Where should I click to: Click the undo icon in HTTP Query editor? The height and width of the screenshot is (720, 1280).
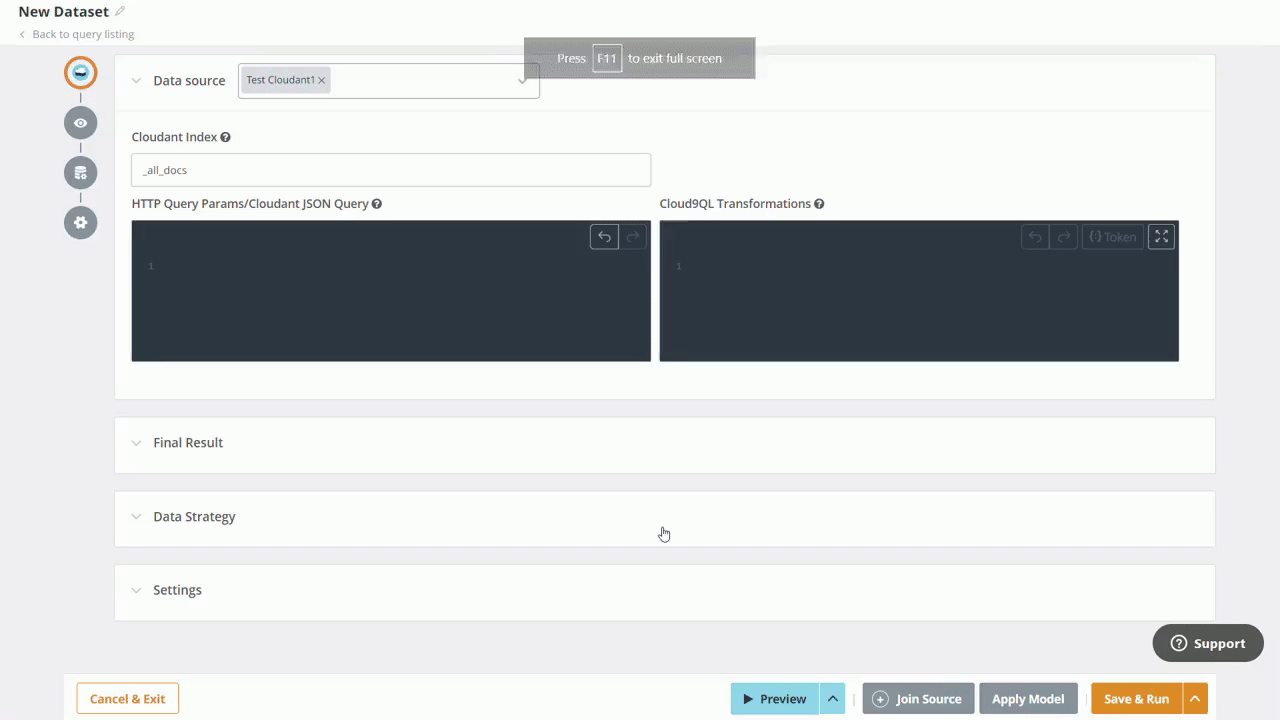[604, 236]
